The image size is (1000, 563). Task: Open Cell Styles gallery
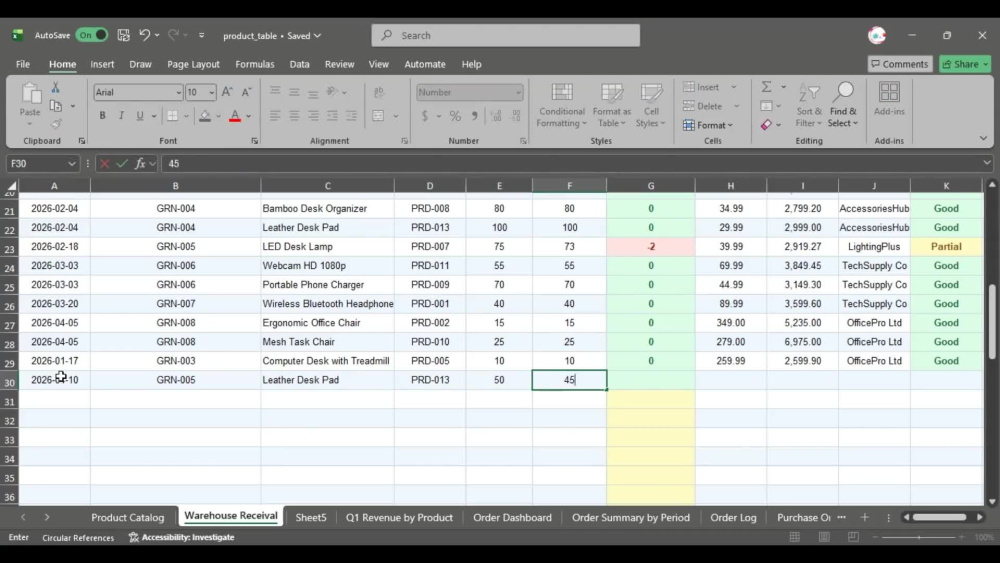coord(651,105)
